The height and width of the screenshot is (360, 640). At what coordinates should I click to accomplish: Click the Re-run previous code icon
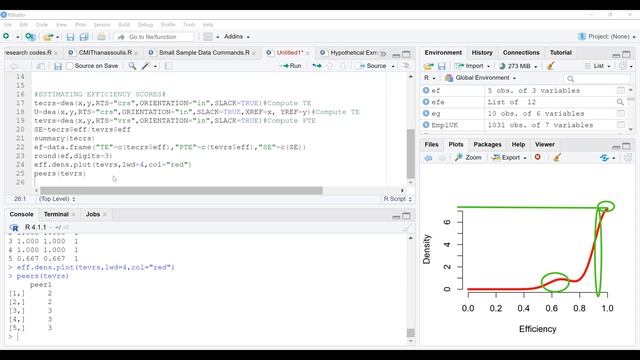pos(317,66)
